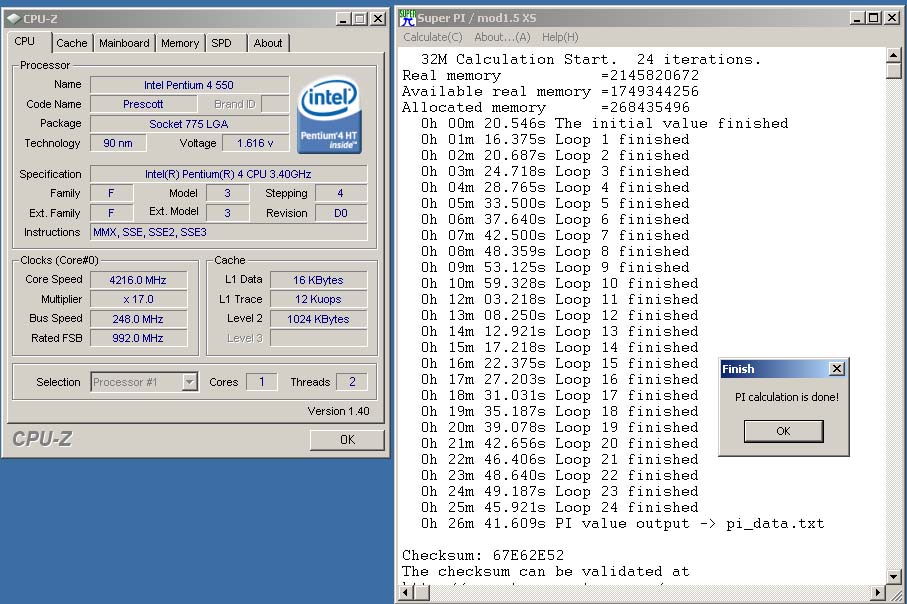Select the CPU tab in CPU-Z
Viewport: 907px width, 604px height.
tap(25, 41)
